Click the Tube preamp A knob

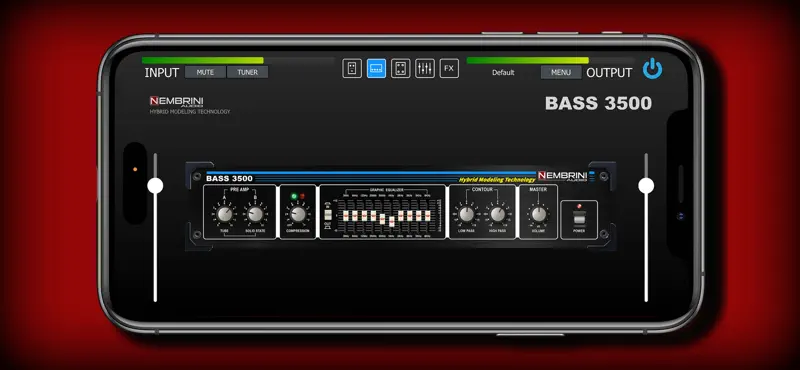point(224,214)
